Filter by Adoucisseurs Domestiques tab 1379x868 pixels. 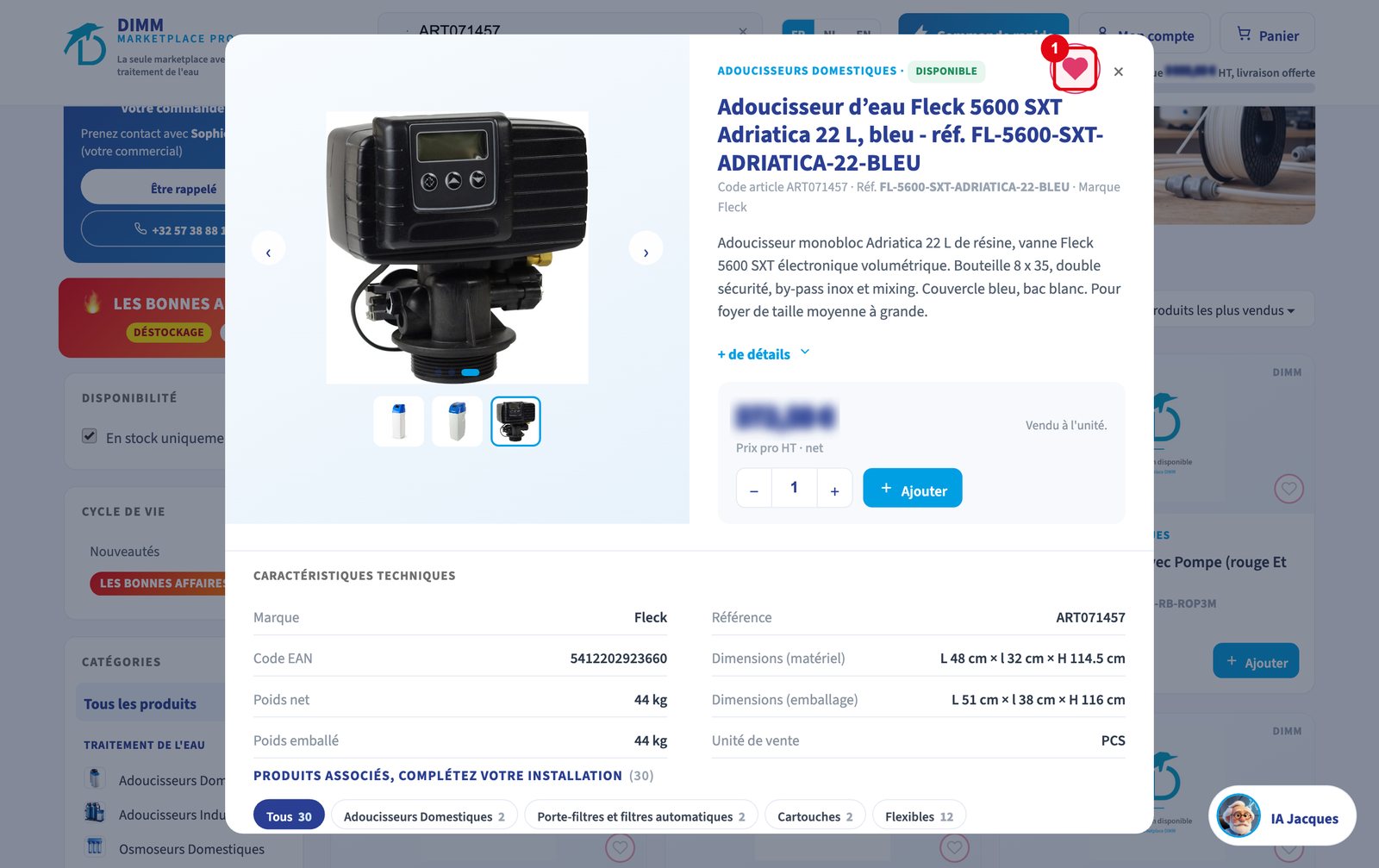(424, 815)
